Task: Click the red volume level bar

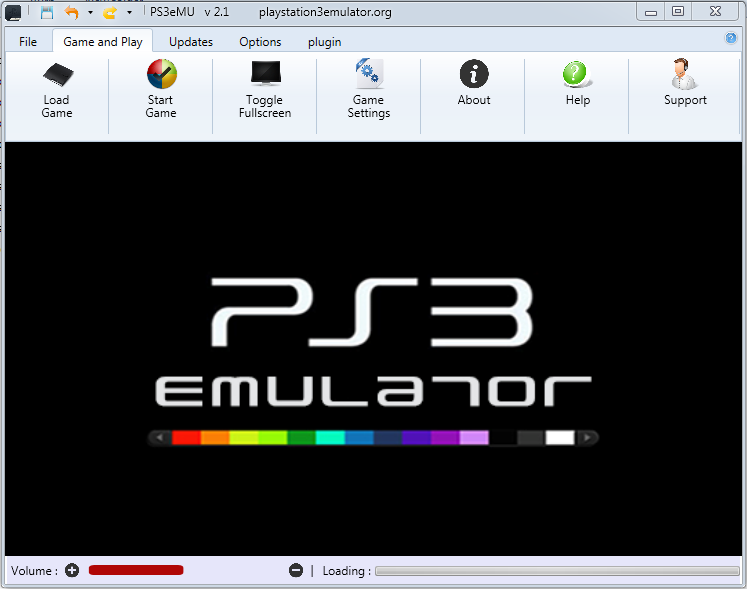Action: point(136,570)
